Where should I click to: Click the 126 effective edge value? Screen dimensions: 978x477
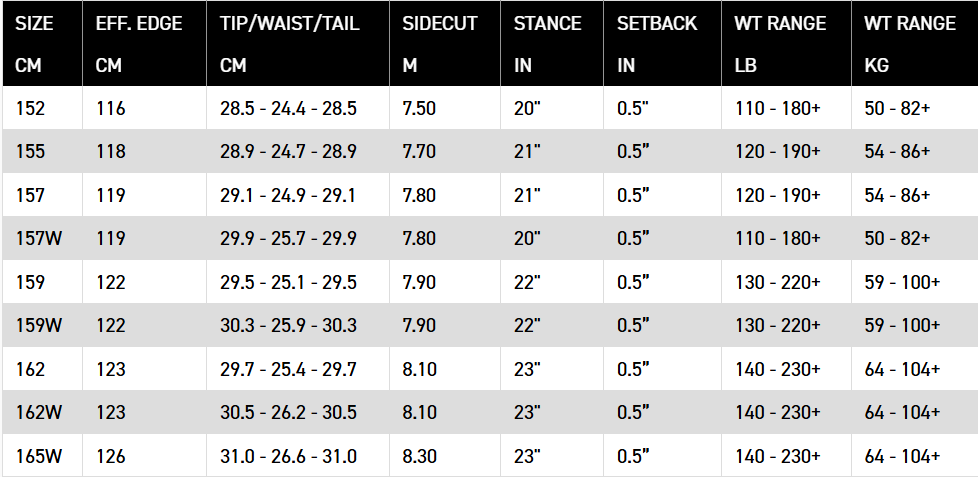[111, 457]
